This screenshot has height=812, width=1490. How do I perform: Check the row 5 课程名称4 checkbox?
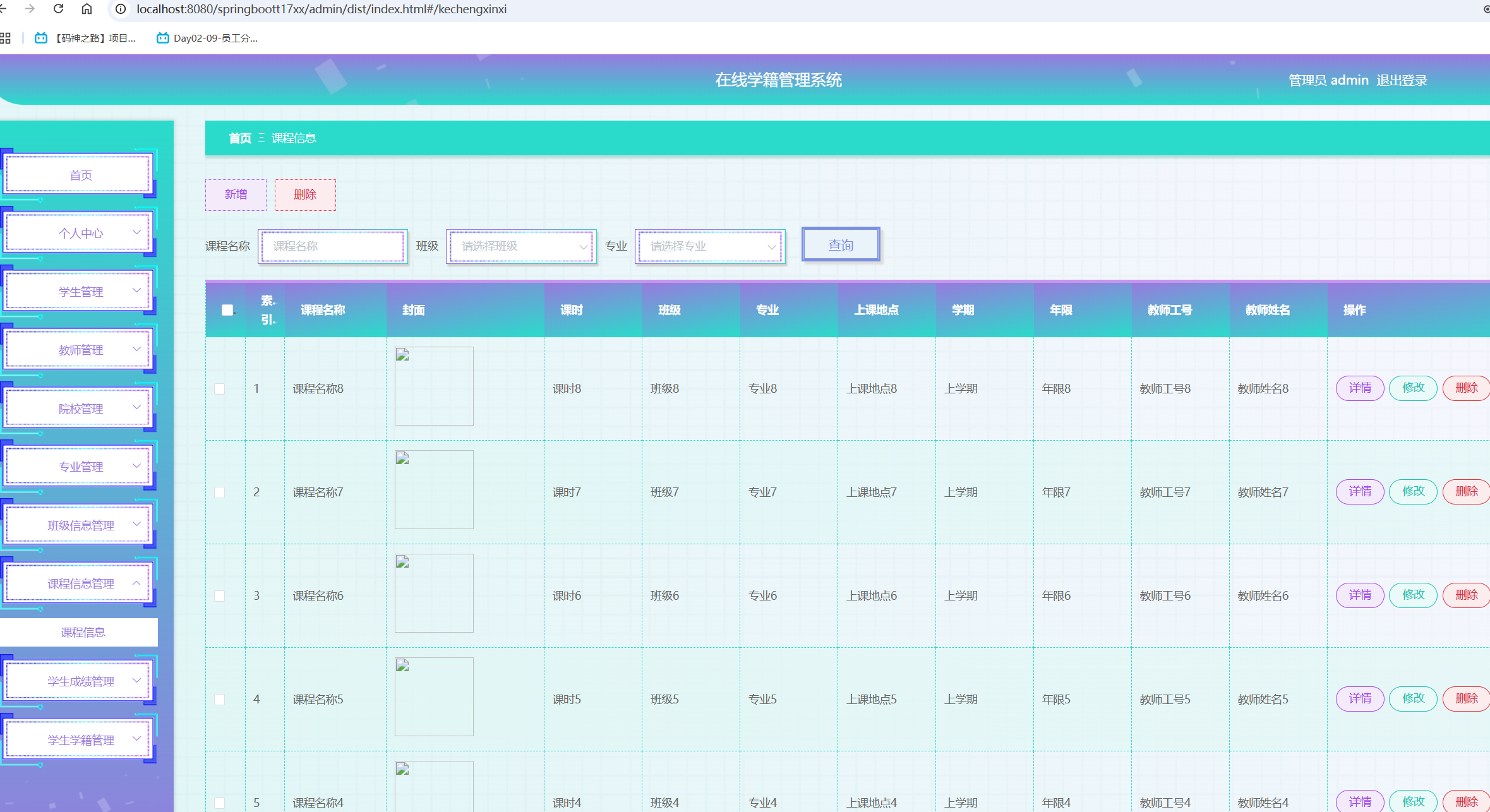coord(220,803)
